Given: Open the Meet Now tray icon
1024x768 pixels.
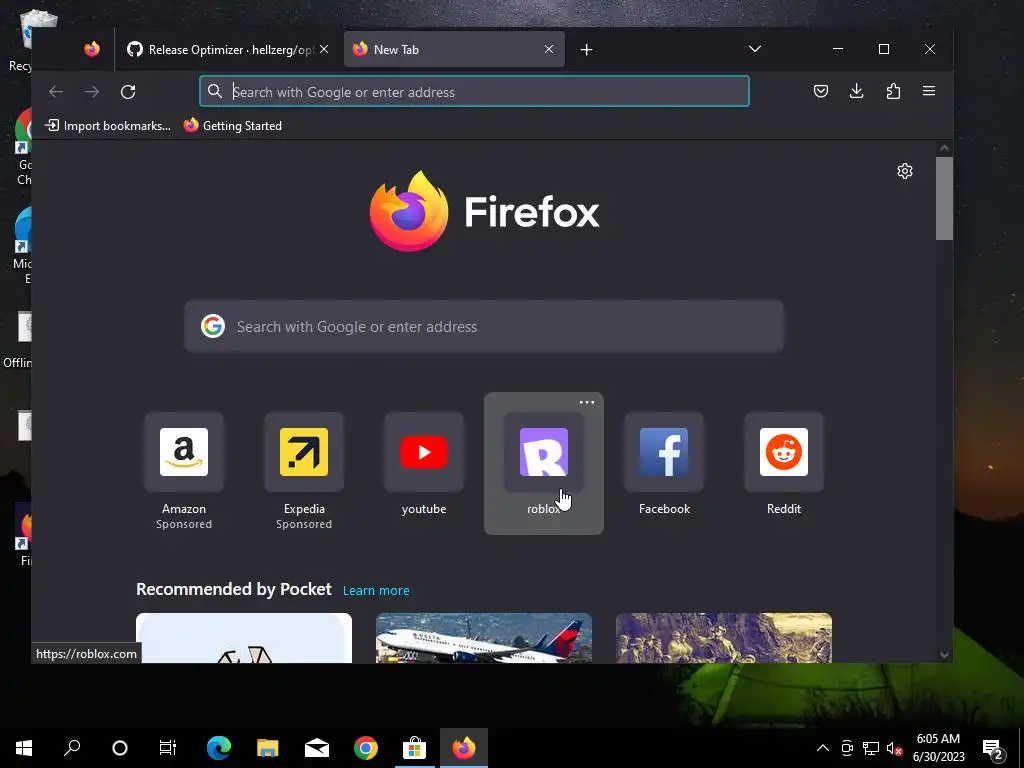Looking at the screenshot, I should tap(847, 748).
